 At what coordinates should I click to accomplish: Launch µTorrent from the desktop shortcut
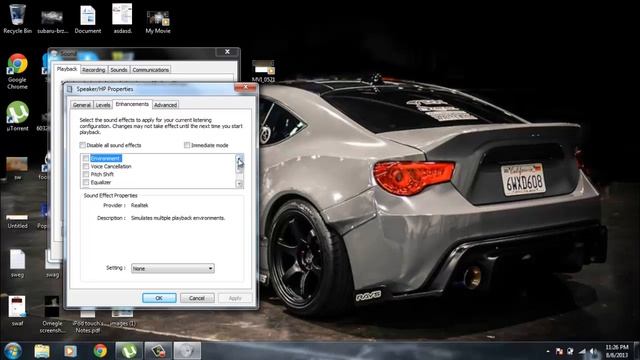coord(18,116)
